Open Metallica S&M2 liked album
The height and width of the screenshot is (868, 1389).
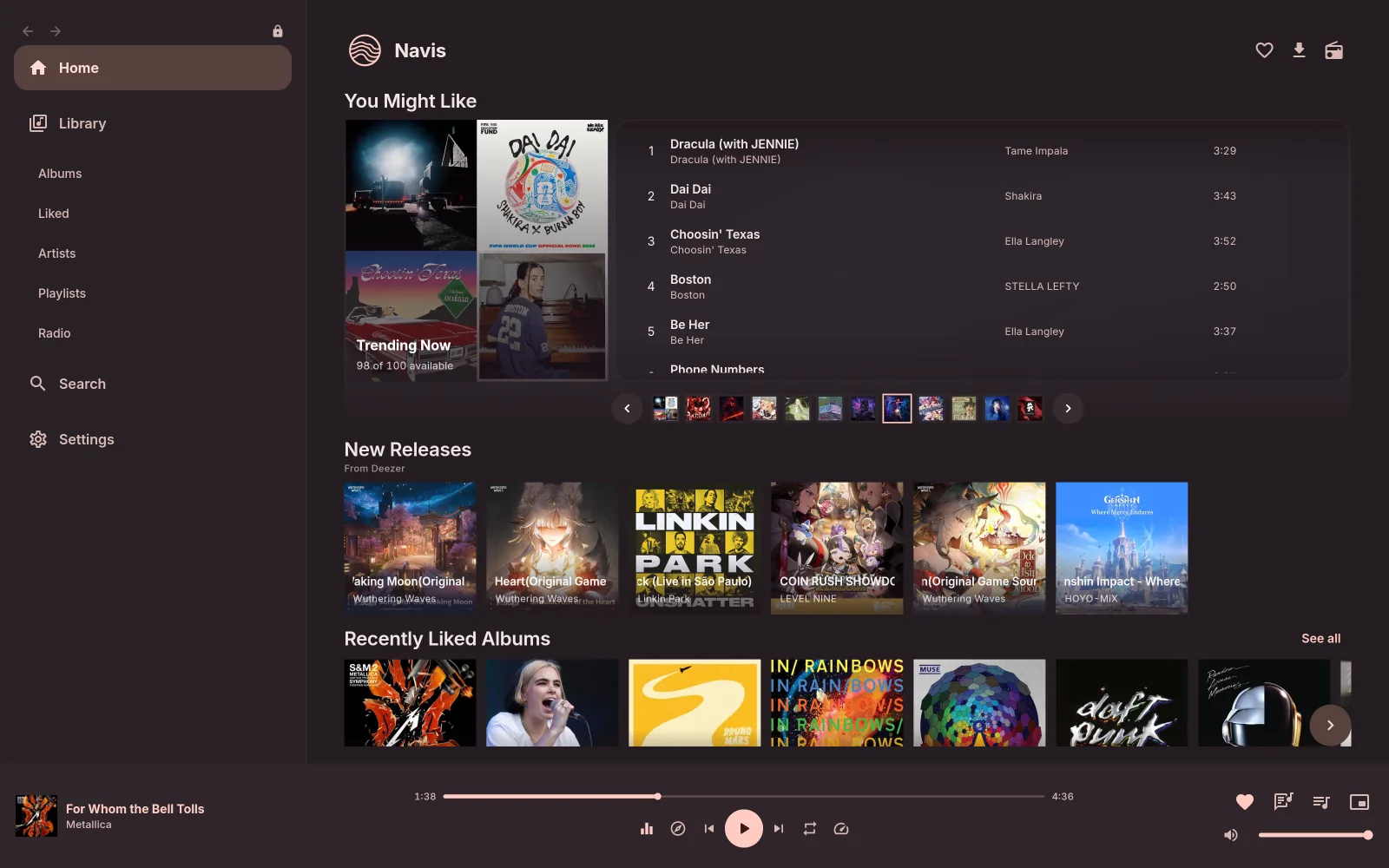coord(410,703)
